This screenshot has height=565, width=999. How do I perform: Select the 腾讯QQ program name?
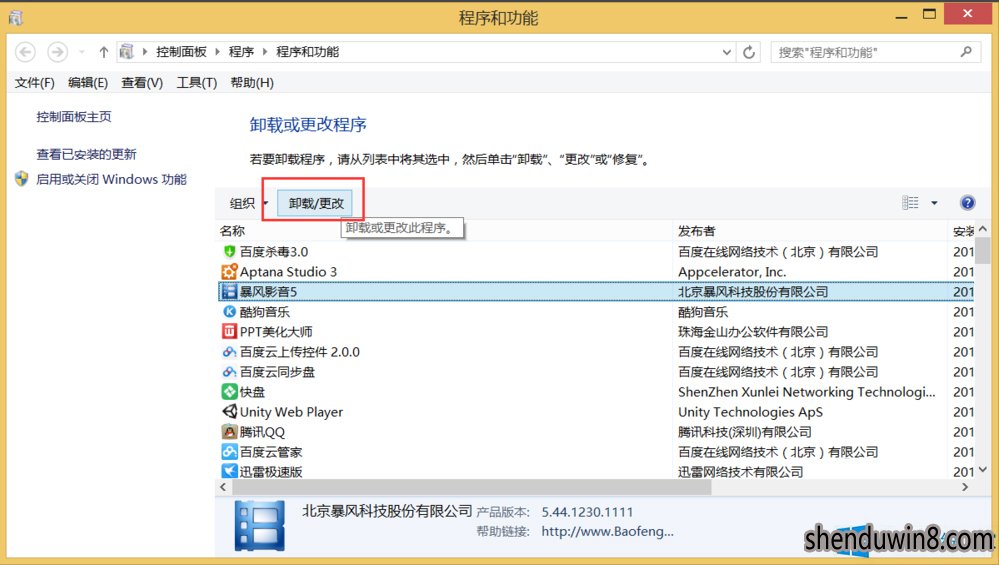[x=262, y=432]
